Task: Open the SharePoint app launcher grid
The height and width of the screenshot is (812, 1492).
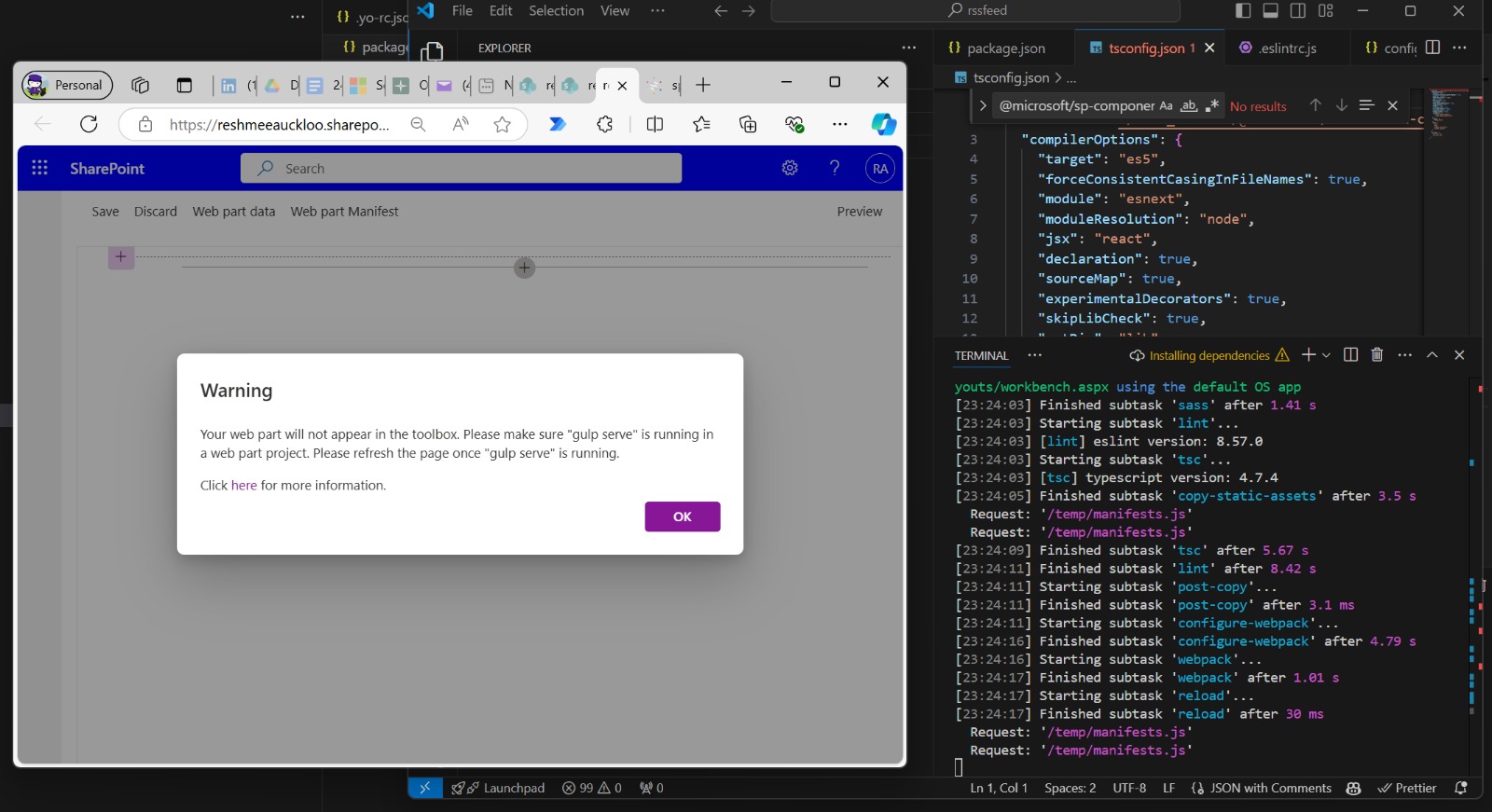Action: point(40,168)
